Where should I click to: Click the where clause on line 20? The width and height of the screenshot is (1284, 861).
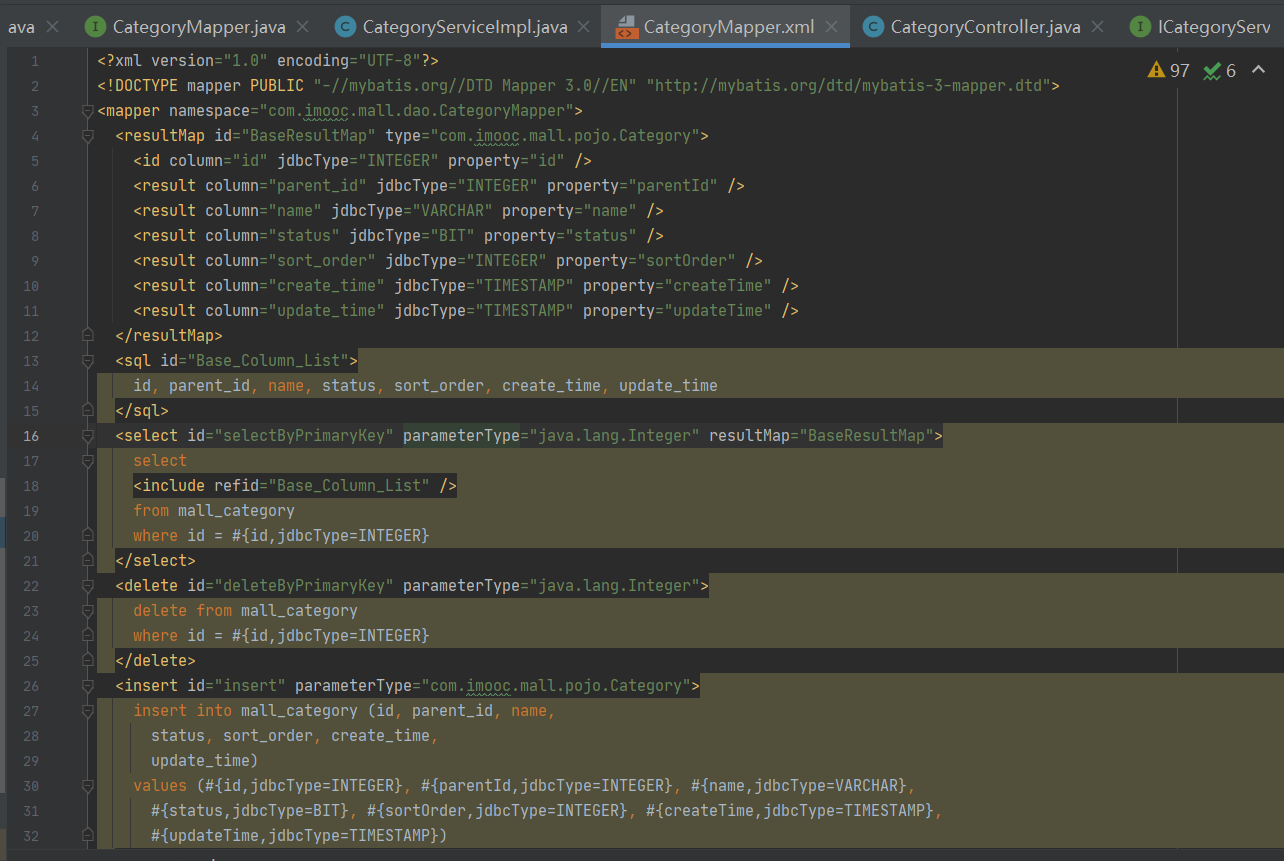pos(281,536)
